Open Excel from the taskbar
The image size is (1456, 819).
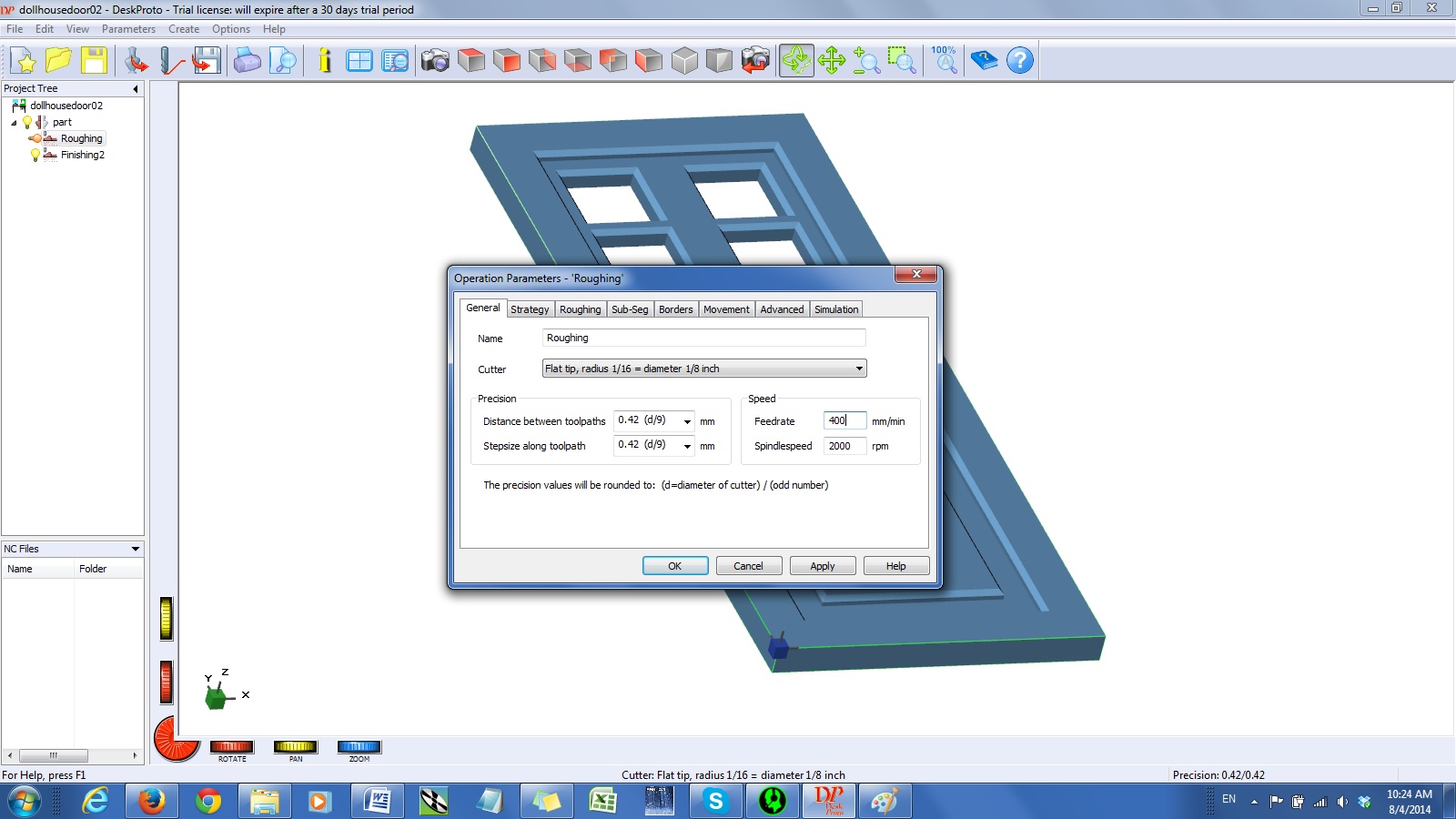click(603, 801)
